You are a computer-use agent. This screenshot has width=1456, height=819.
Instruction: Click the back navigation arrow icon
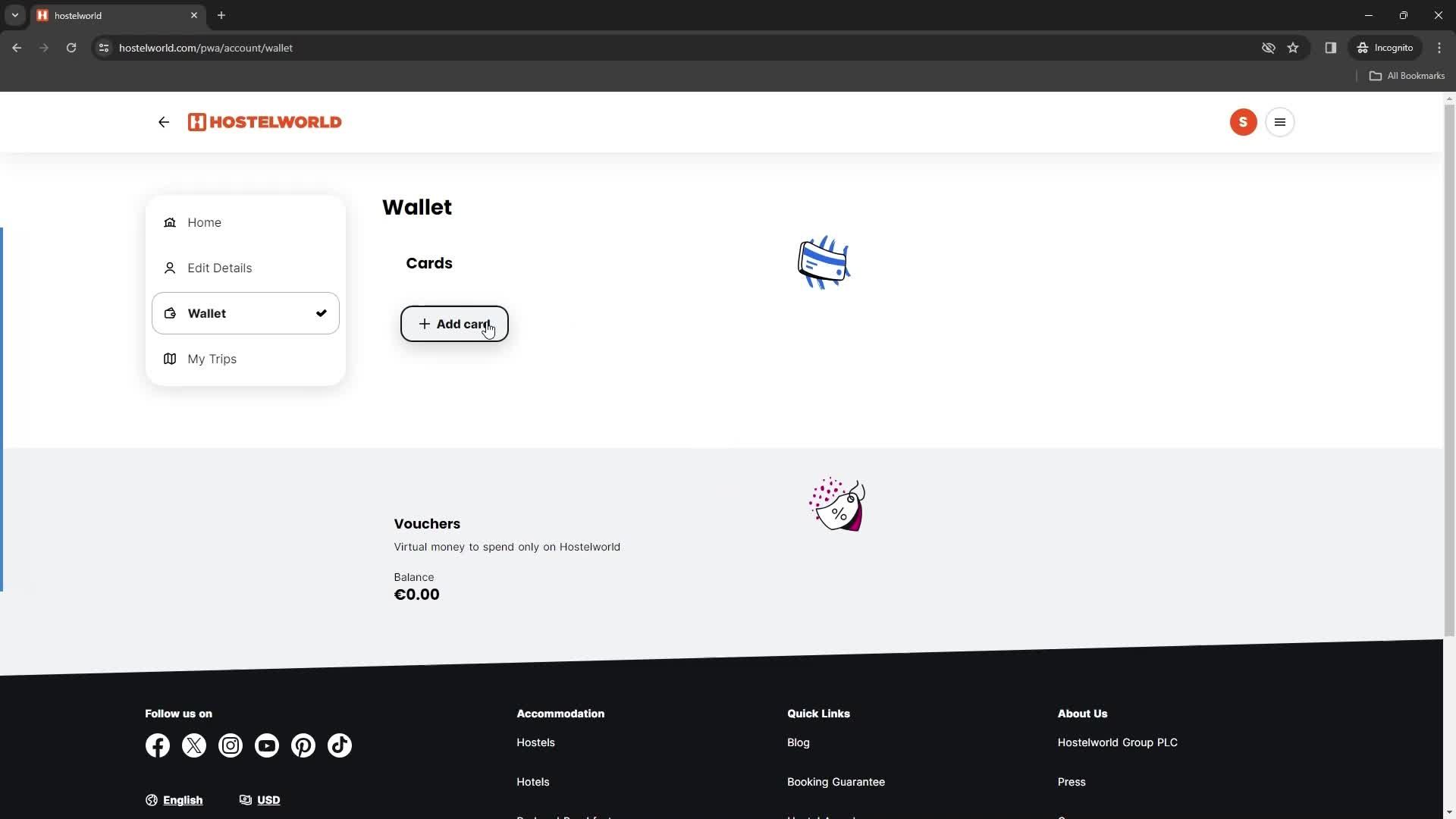point(164,122)
